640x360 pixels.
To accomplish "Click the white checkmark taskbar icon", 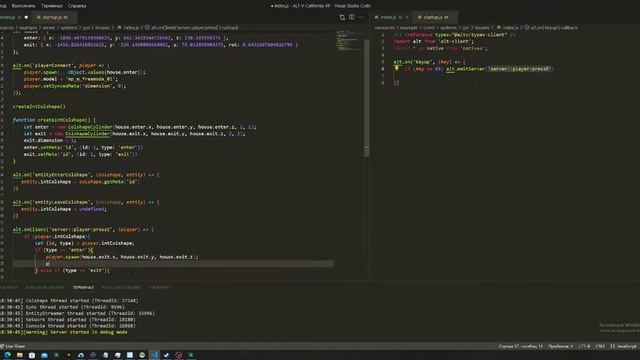I will (x=167, y=355).
